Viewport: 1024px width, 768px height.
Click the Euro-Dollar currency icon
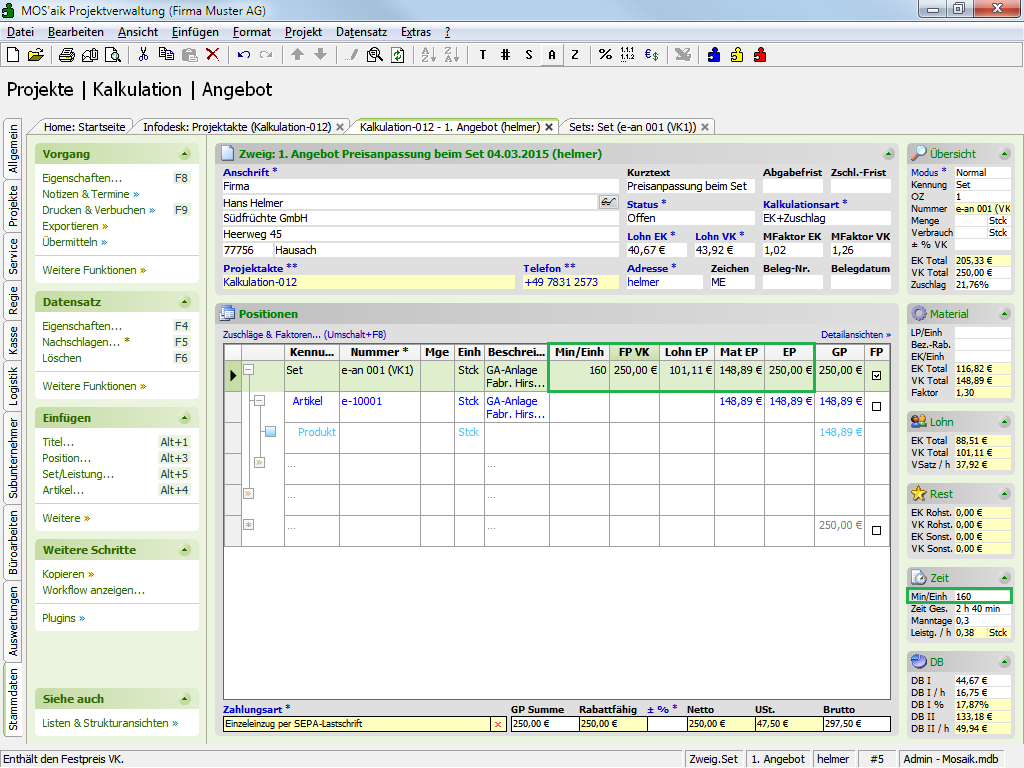click(x=650, y=55)
